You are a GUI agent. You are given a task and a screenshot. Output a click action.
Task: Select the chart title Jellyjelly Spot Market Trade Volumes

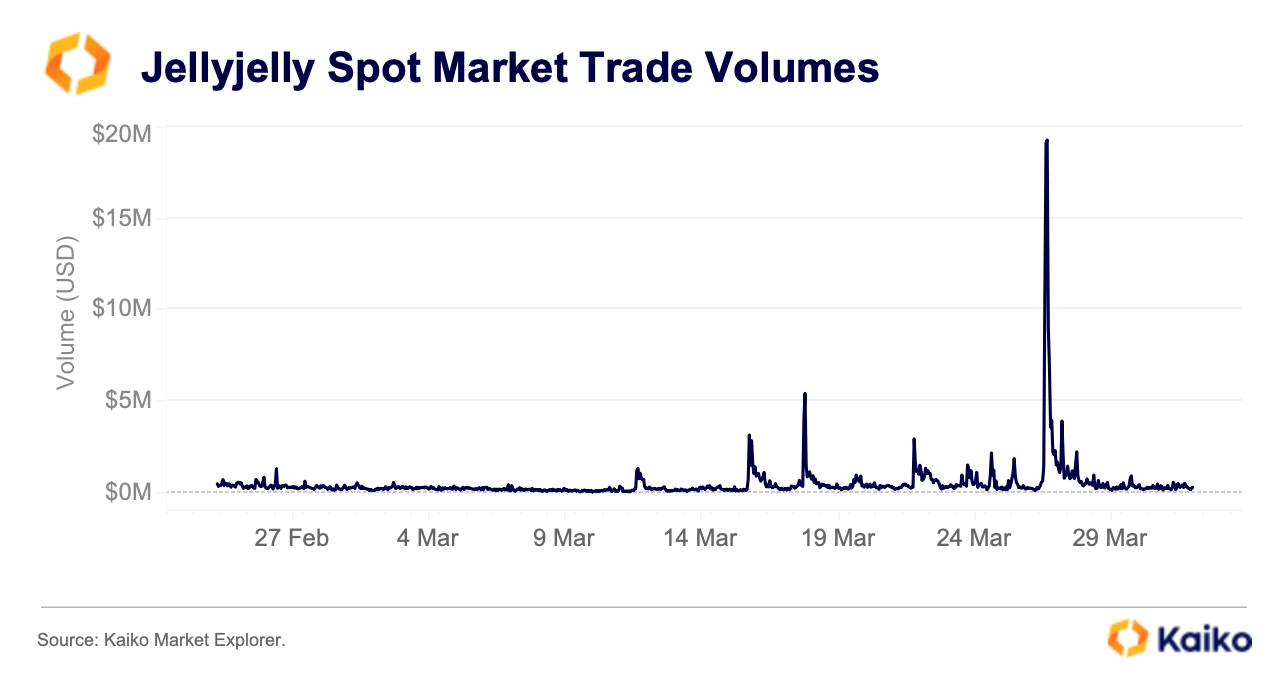pyautogui.click(x=509, y=68)
